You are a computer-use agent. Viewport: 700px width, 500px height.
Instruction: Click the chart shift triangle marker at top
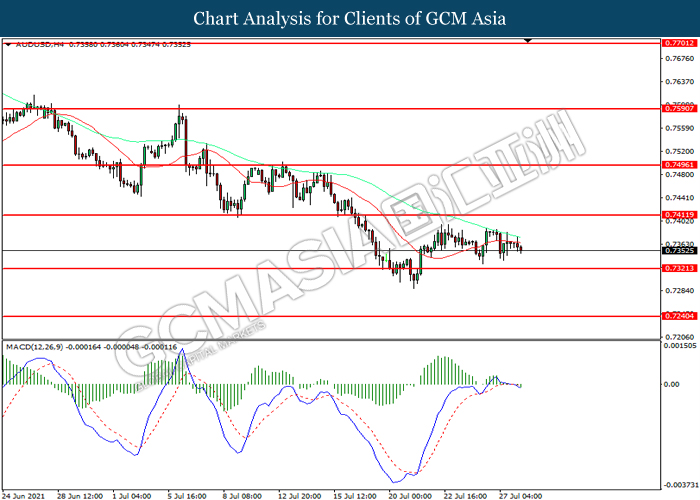528,41
